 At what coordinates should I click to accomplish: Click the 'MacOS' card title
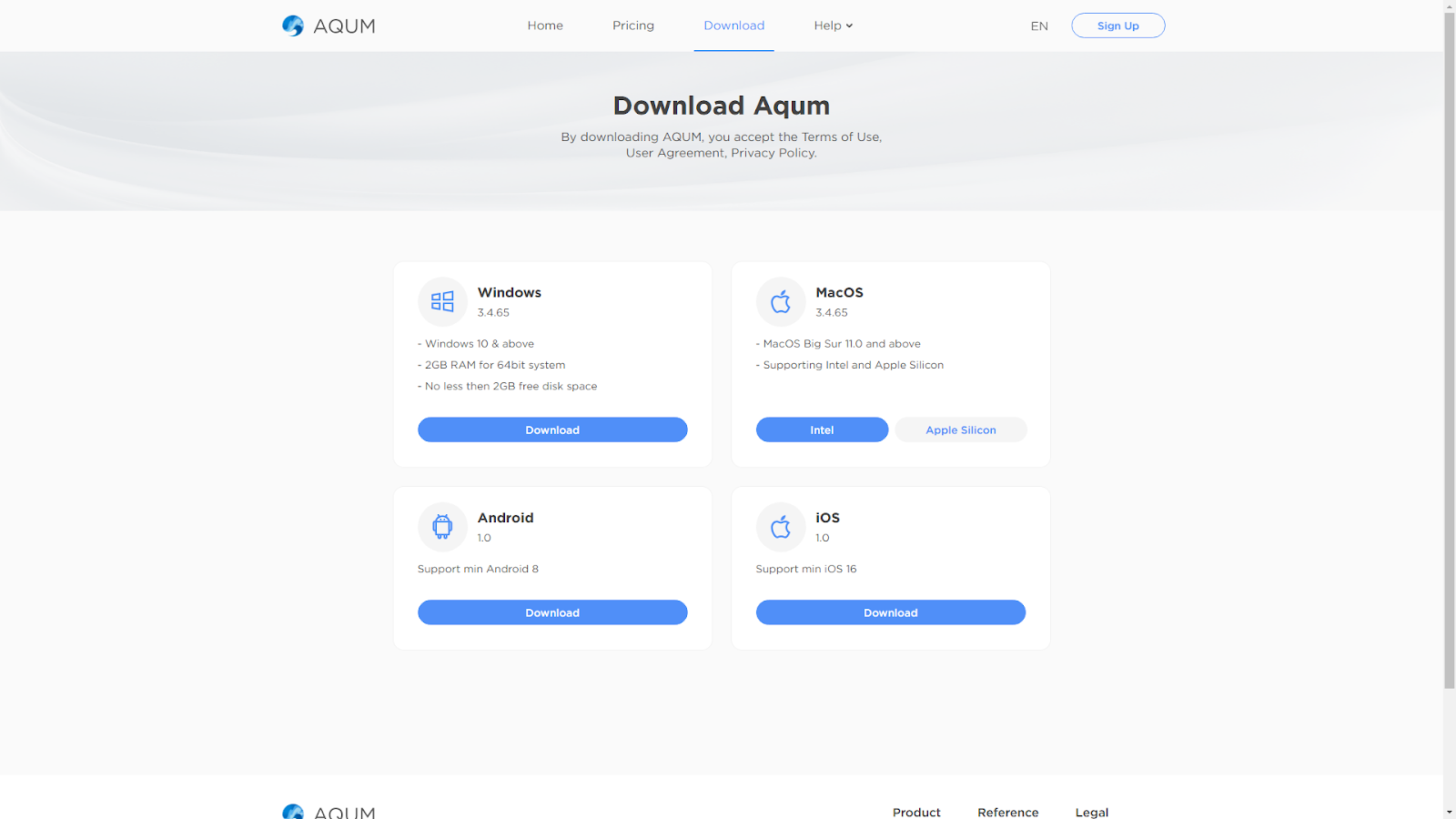pos(839,292)
